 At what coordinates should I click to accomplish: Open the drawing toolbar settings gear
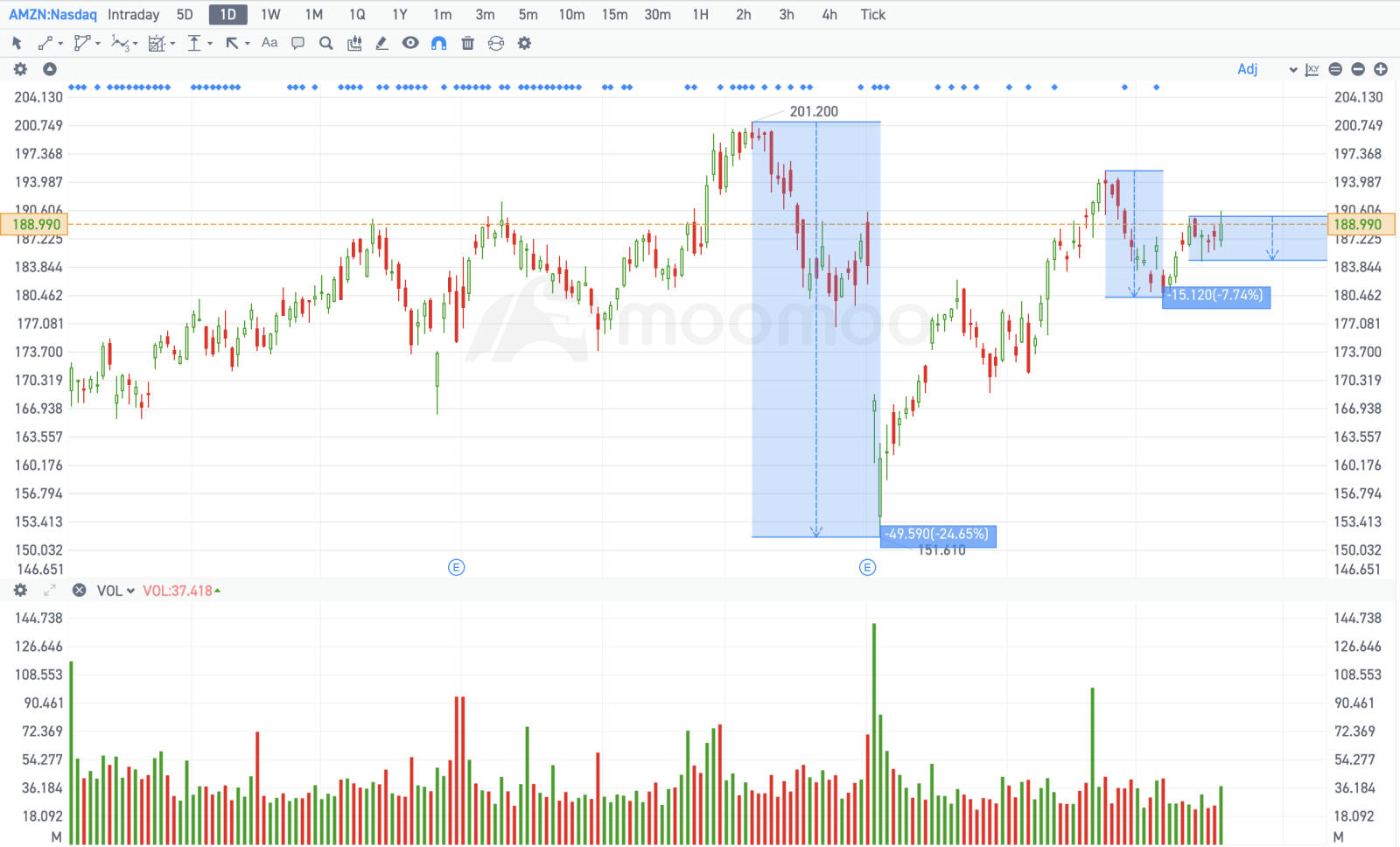(524, 43)
